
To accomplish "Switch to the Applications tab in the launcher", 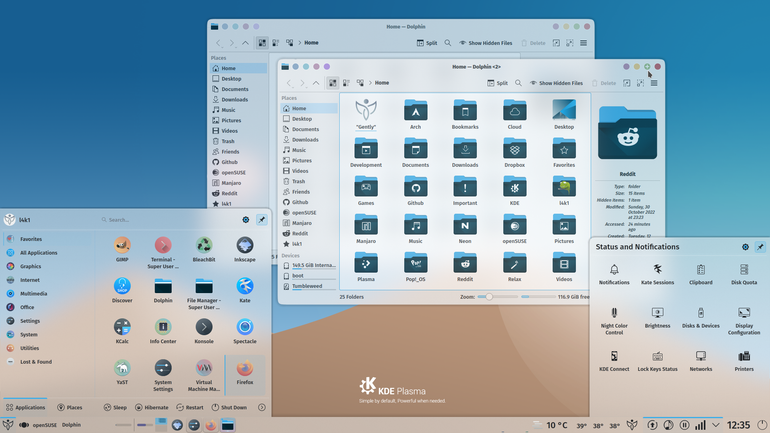I will coord(26,407).
